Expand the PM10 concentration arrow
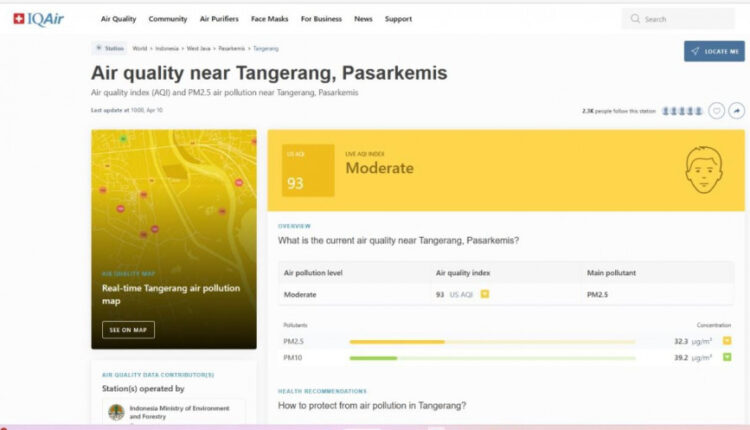Image resolution: width=750 pixels, height=430 pixels. tap(727, 357)
